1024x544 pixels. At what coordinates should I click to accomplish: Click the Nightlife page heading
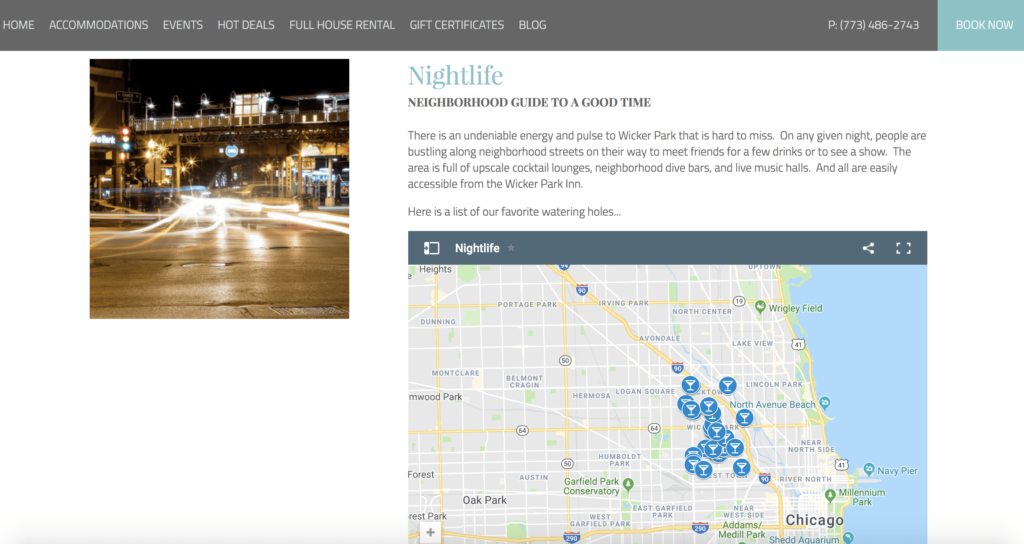455,75
